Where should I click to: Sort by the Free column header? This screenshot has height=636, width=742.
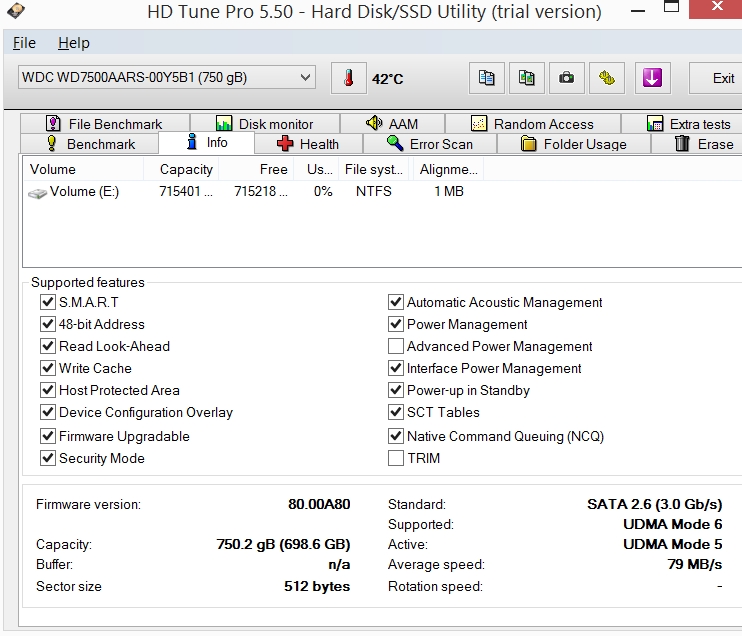[x=256, y=169]
